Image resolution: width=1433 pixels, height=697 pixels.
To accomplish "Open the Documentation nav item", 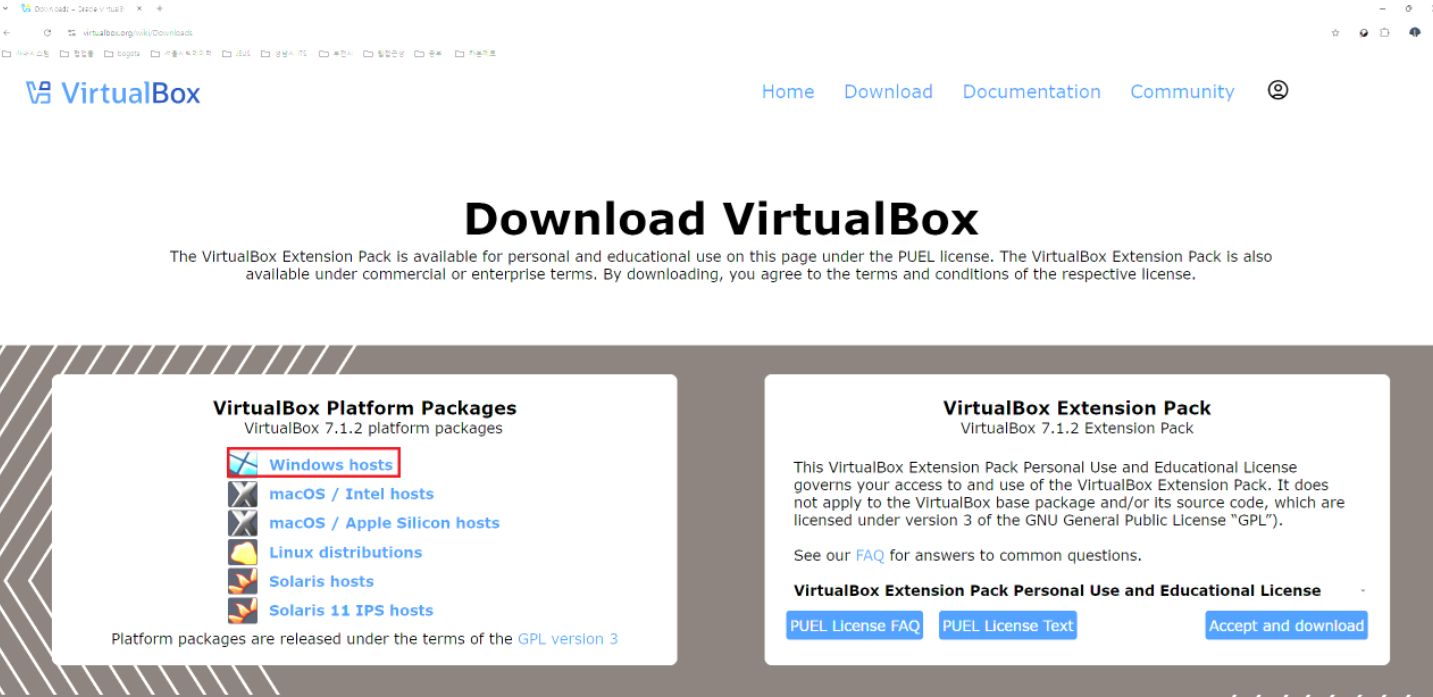I will pyautogui.click(x=1031, y=91).
